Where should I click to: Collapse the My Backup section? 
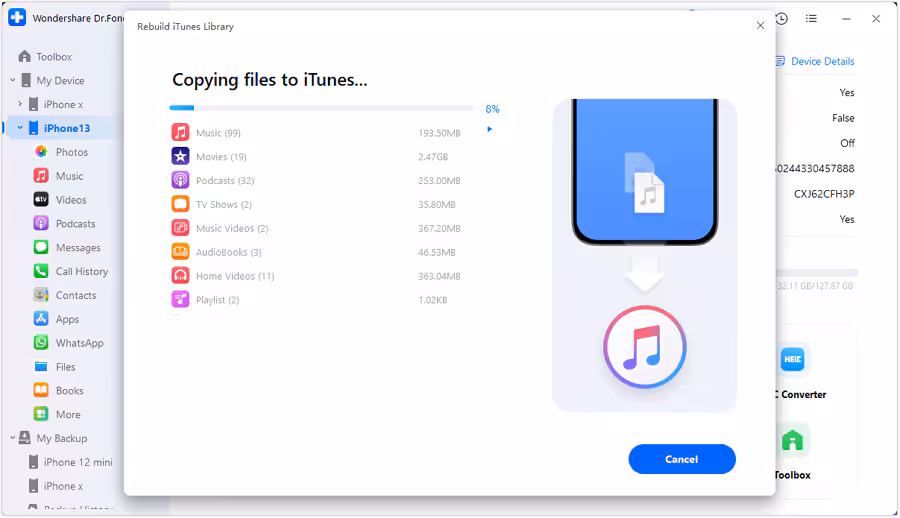[13, 438]
